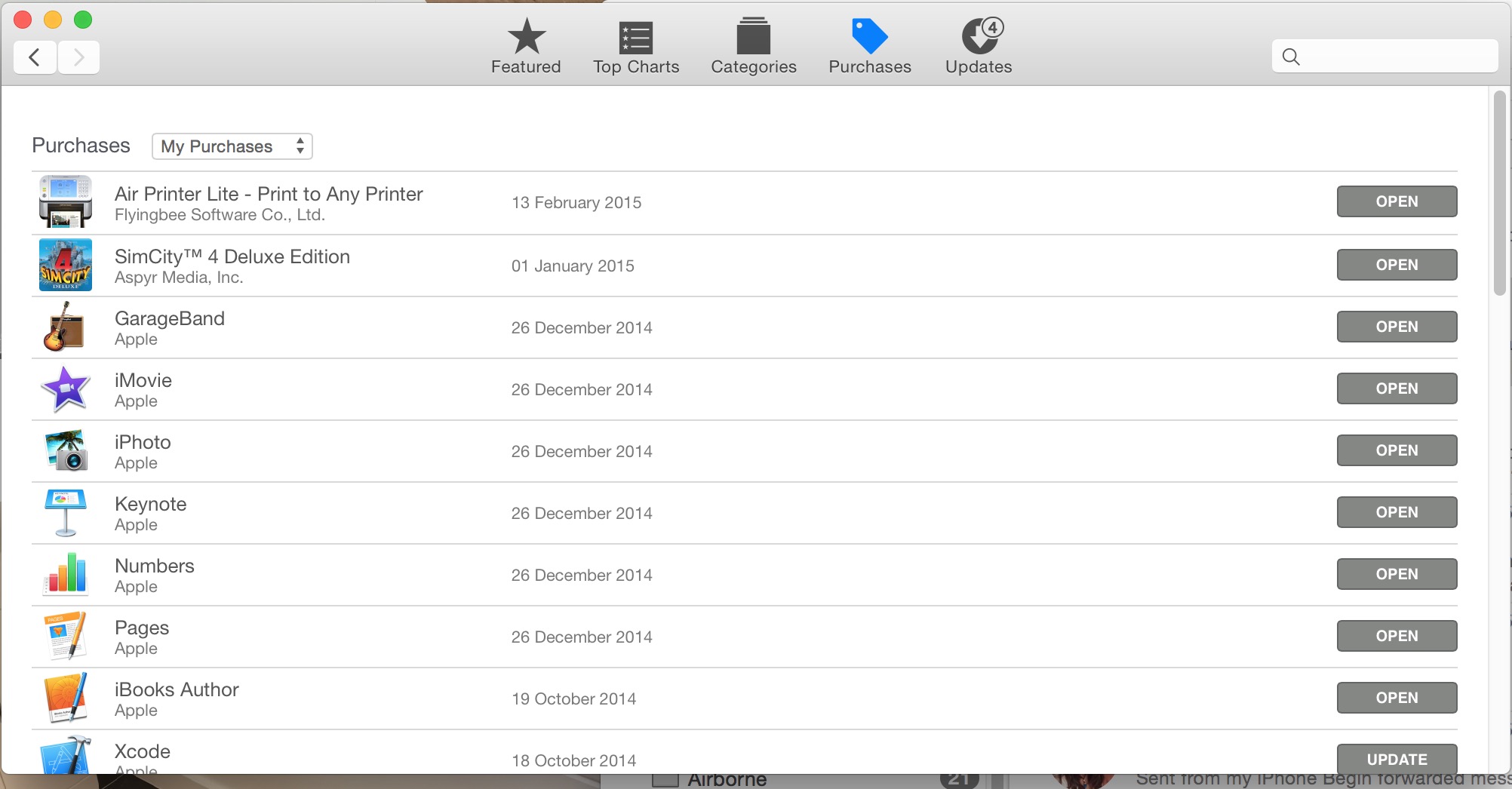Select the Purchases blue tag icon
Screen dimensions: 1512x789
(869, 35)
